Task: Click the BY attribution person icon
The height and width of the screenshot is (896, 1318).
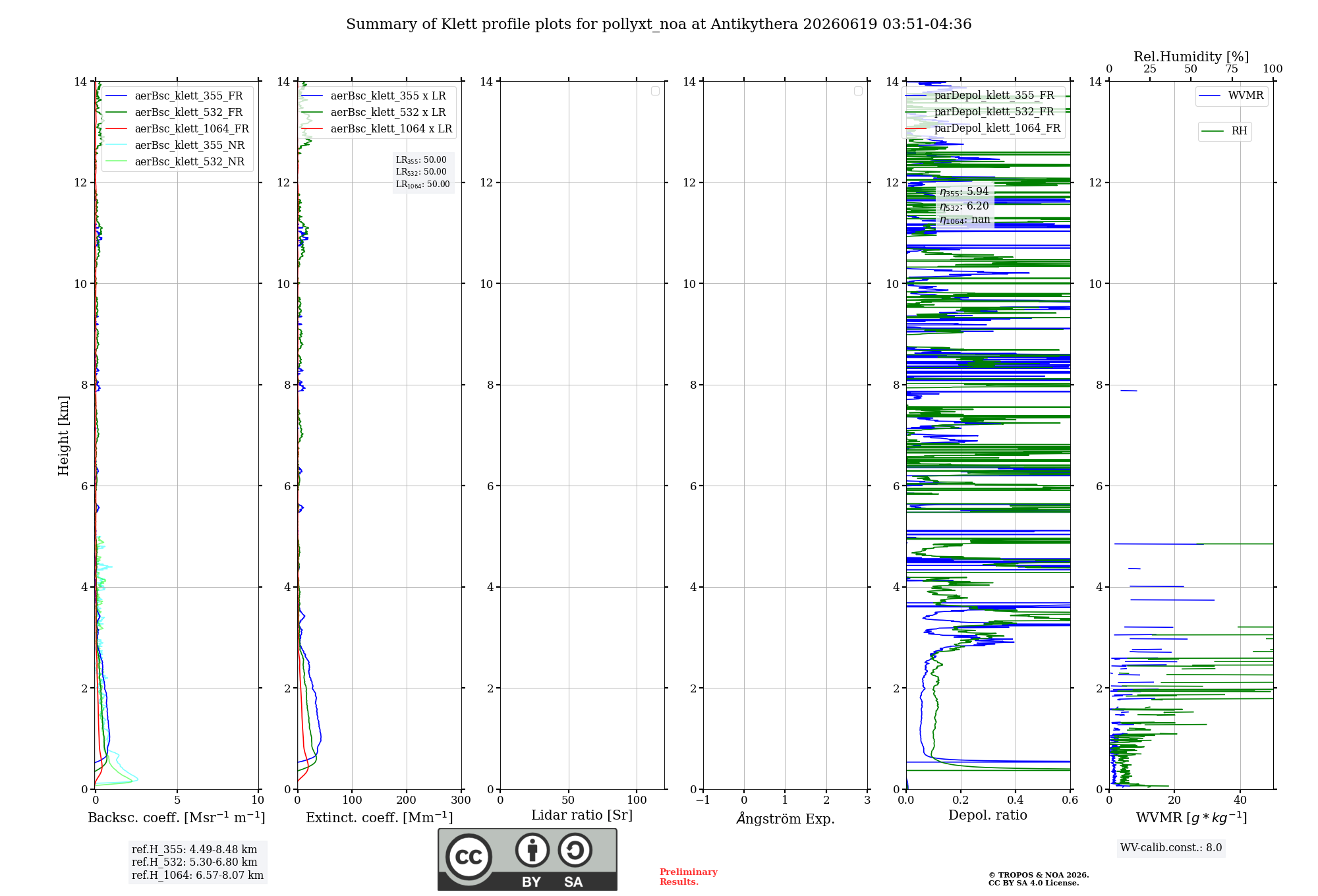Action: click(x=532, y=849)
